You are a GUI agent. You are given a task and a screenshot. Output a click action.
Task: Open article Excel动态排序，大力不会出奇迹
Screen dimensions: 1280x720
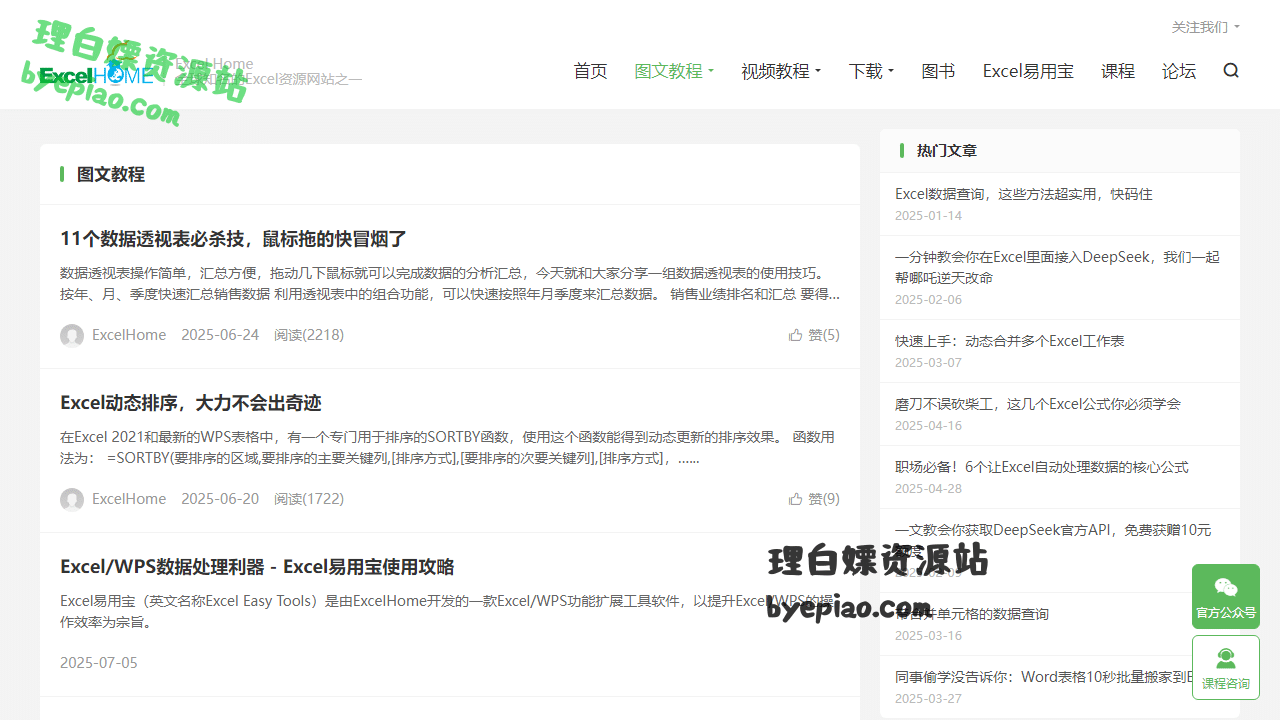pyautogui.click(x=191, y=403)
